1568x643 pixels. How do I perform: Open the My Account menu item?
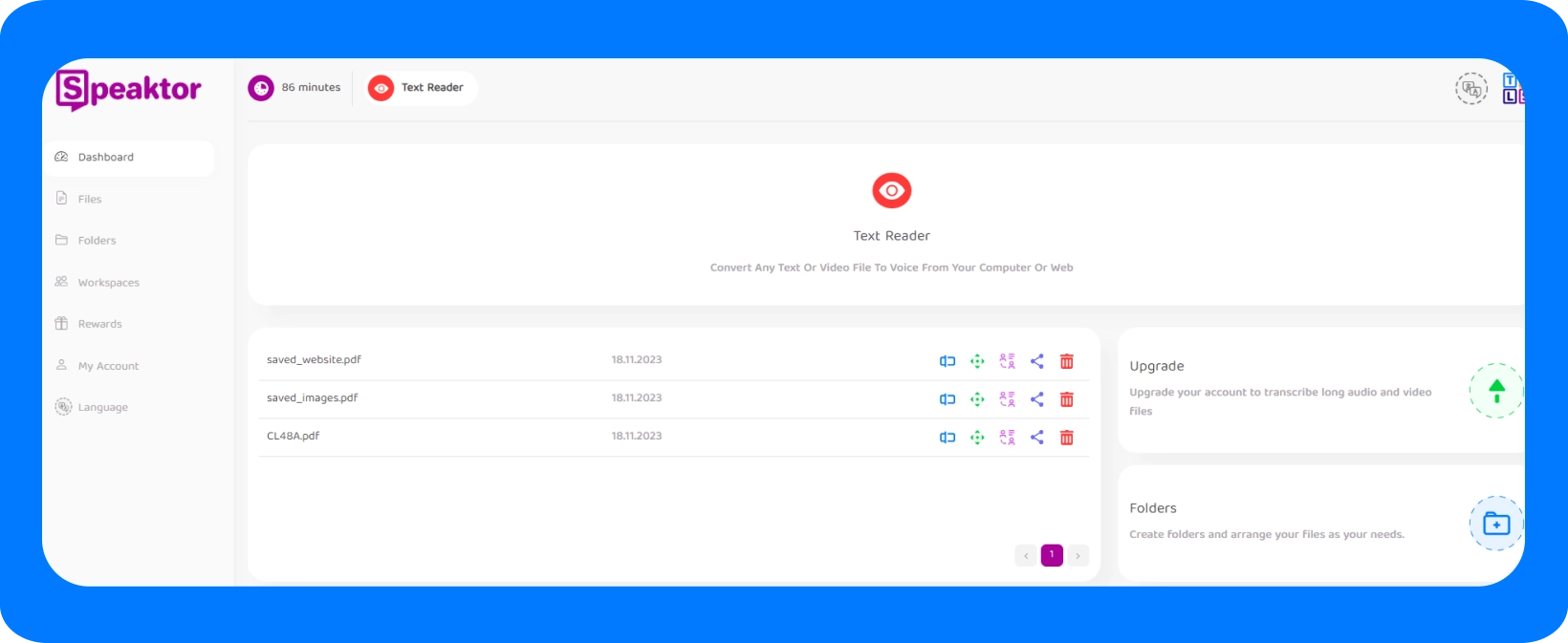97,366
